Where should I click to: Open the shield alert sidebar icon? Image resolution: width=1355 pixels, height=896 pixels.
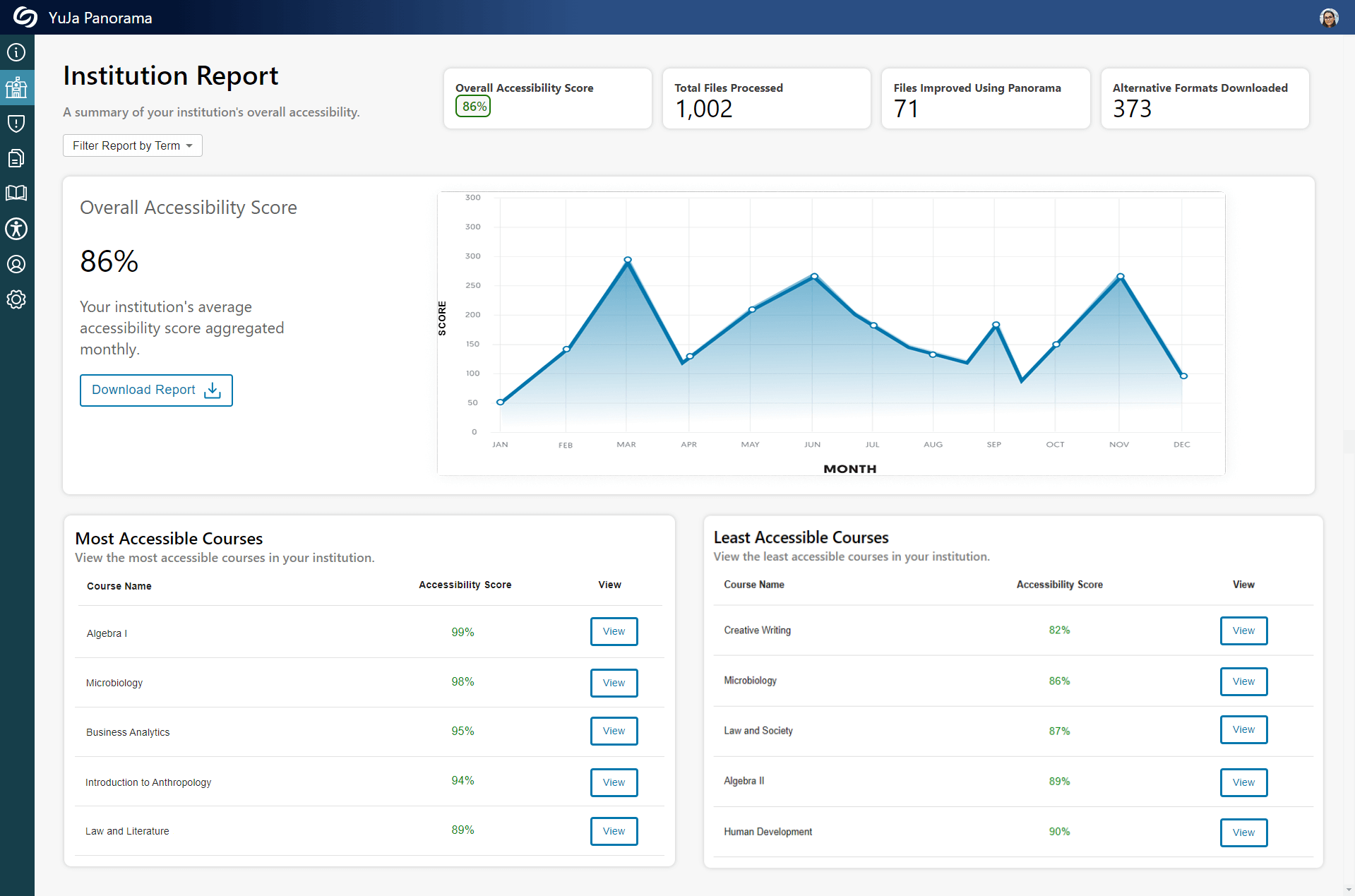click(x=16, y=124)
